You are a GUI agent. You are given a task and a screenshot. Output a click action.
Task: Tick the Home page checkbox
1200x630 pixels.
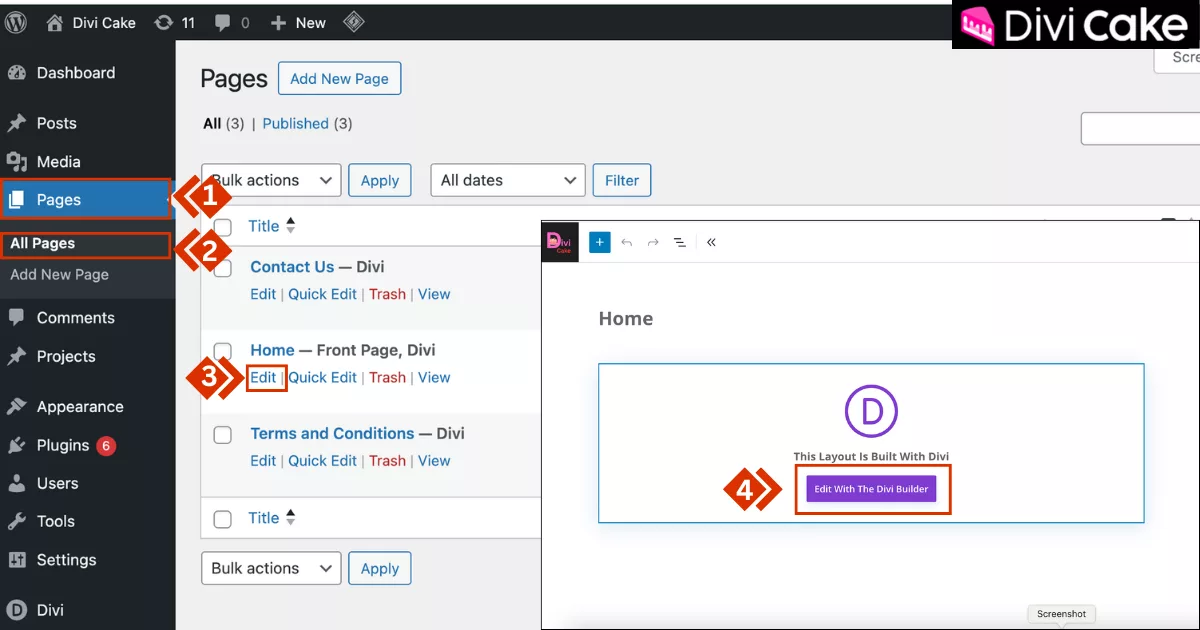(x=223, y=351)
